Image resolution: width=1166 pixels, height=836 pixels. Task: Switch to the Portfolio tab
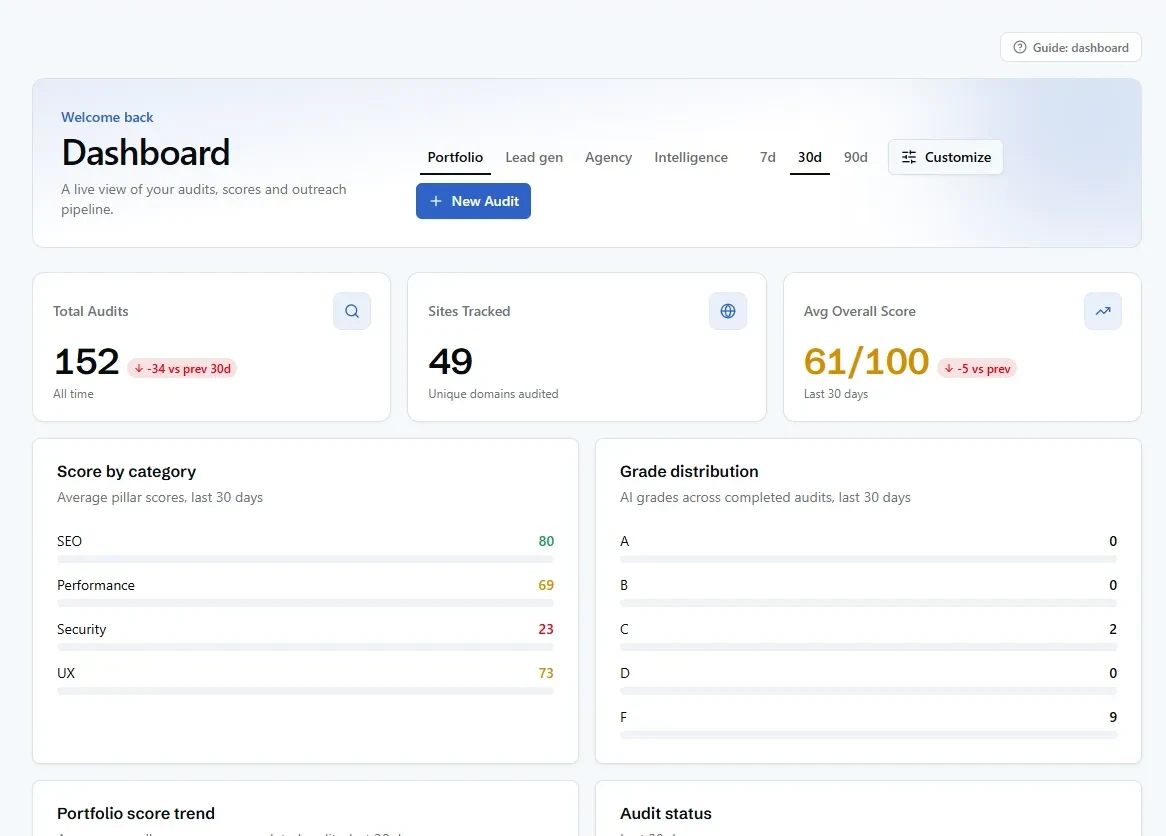(455, 157)
